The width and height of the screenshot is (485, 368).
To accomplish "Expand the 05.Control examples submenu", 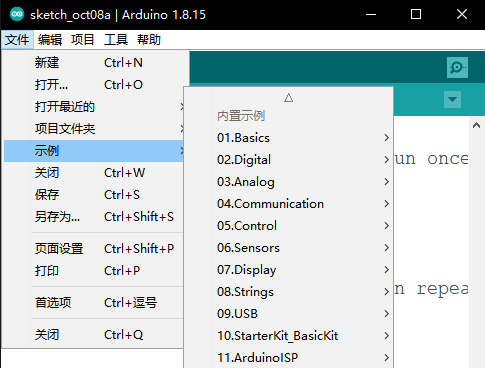I will [289, 226].
